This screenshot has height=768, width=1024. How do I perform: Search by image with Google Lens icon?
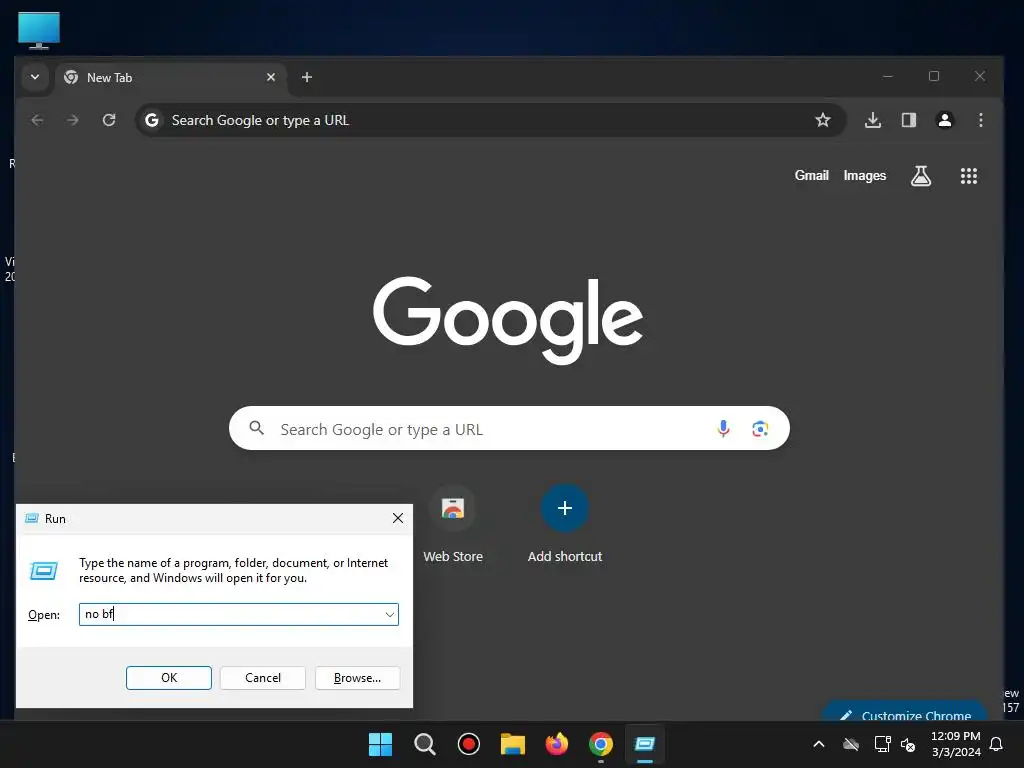760,428
